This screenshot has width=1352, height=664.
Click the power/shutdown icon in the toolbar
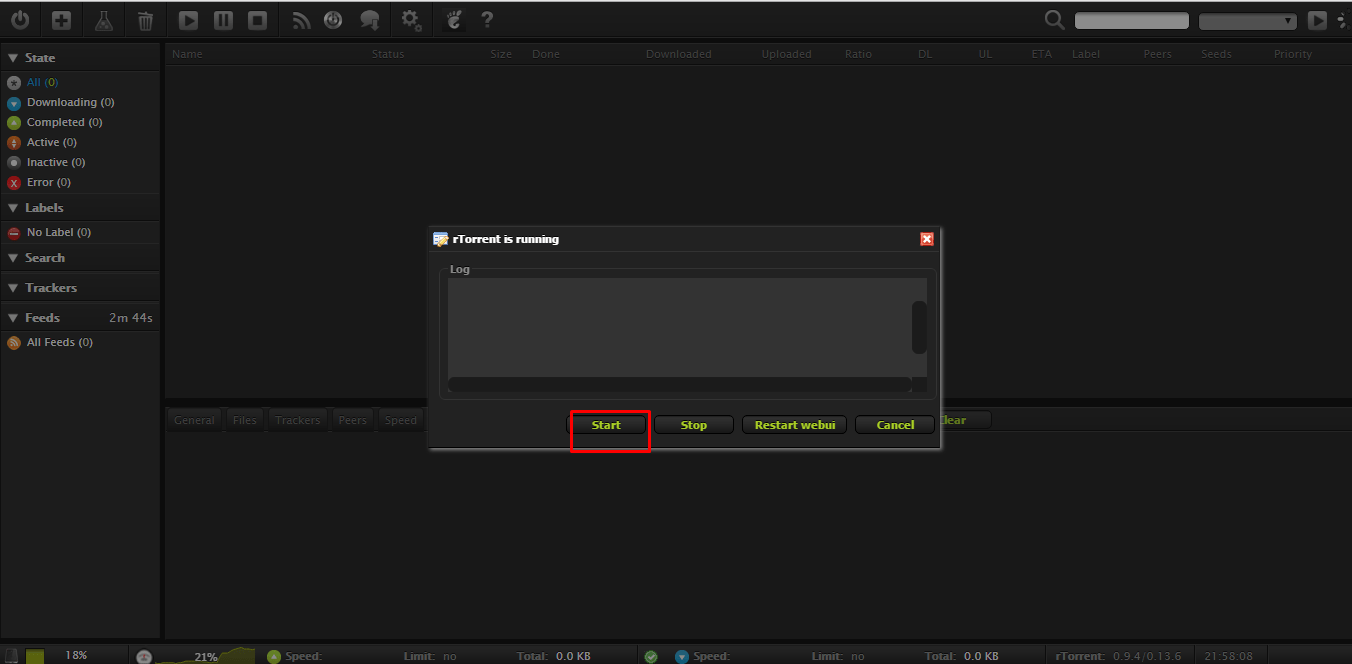click(x=20, y=20)
